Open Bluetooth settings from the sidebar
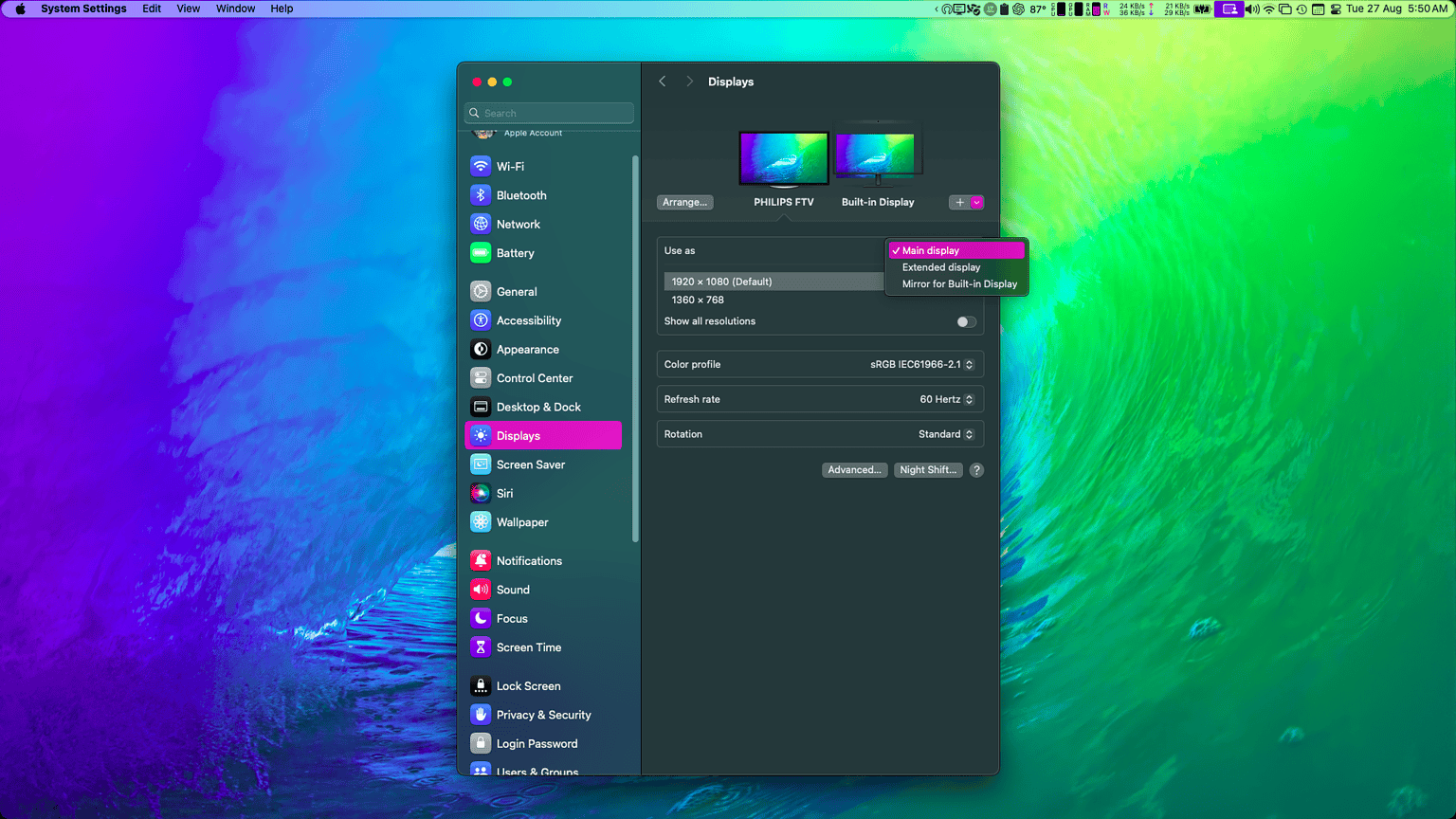The height and width of the screenshot is (819, 1456). [x=520, y=195]
